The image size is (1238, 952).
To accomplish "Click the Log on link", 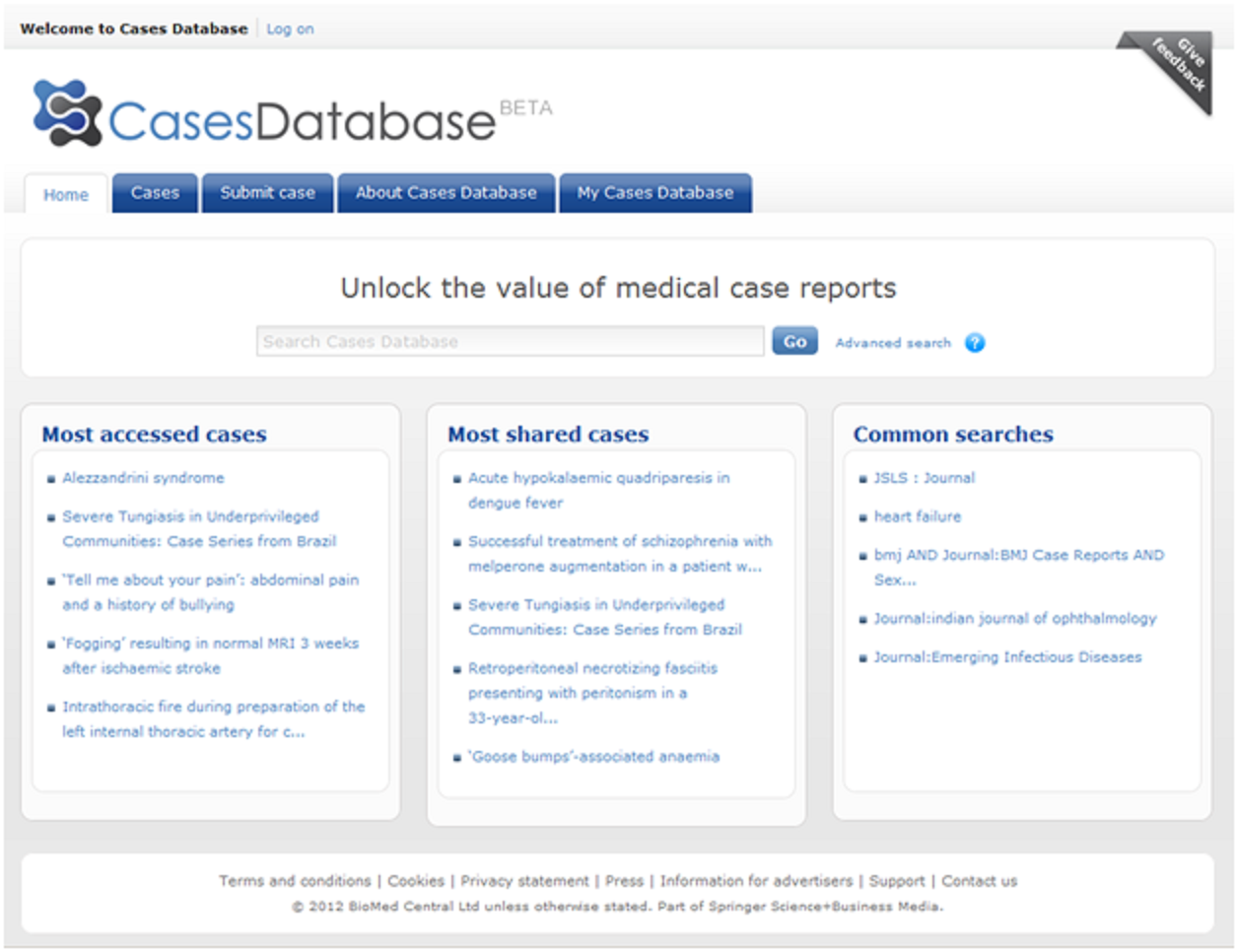I will point(290,30).
